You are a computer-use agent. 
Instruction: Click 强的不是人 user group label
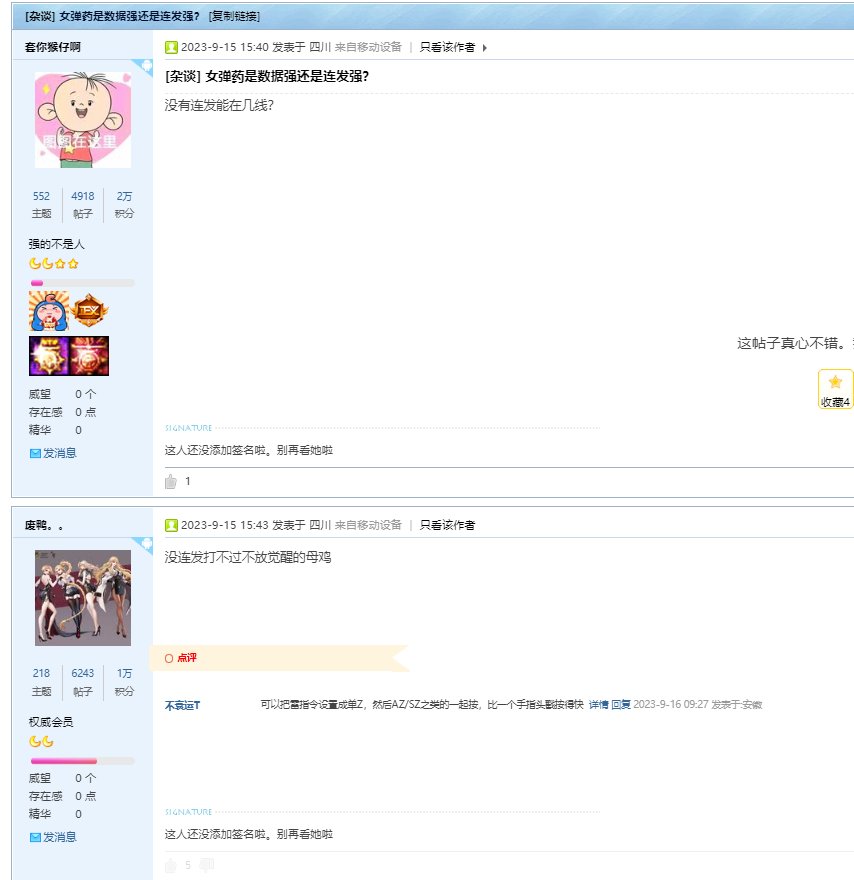(57, 244)
